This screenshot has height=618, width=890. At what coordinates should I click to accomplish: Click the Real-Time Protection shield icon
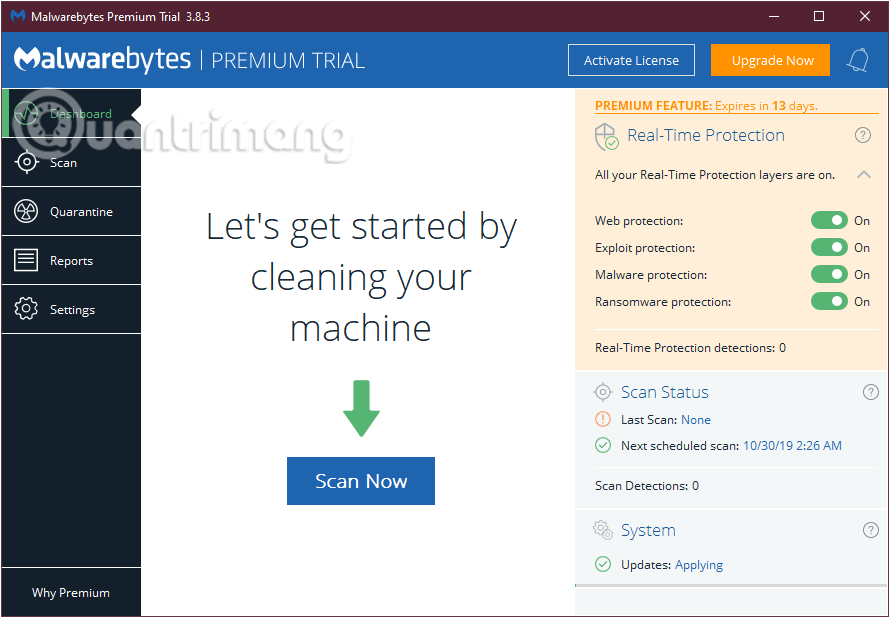pyautogui.click(x=606, y=137)
